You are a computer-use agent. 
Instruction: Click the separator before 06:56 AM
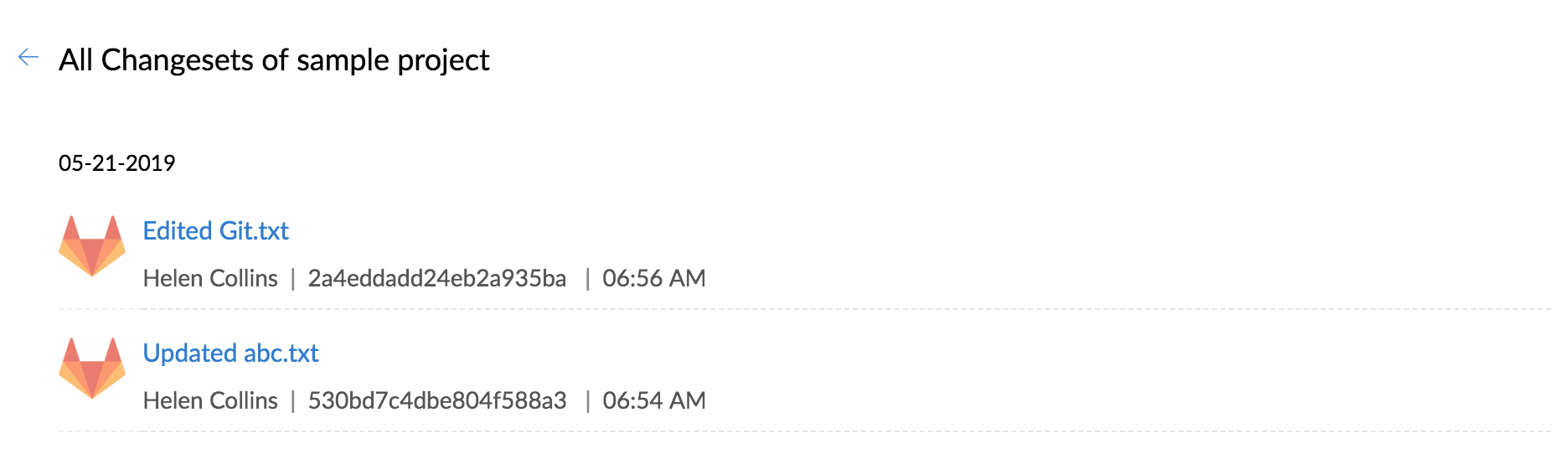tap(587, 278)
